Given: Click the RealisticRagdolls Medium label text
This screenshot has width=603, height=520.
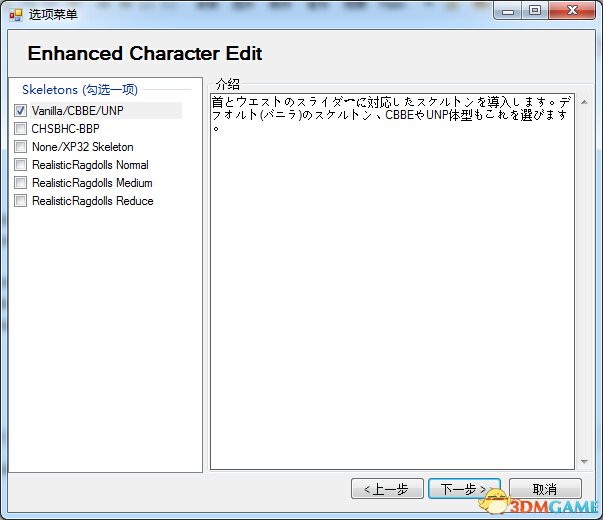Looking at the screenshot, I should click(x=92, y=183).
